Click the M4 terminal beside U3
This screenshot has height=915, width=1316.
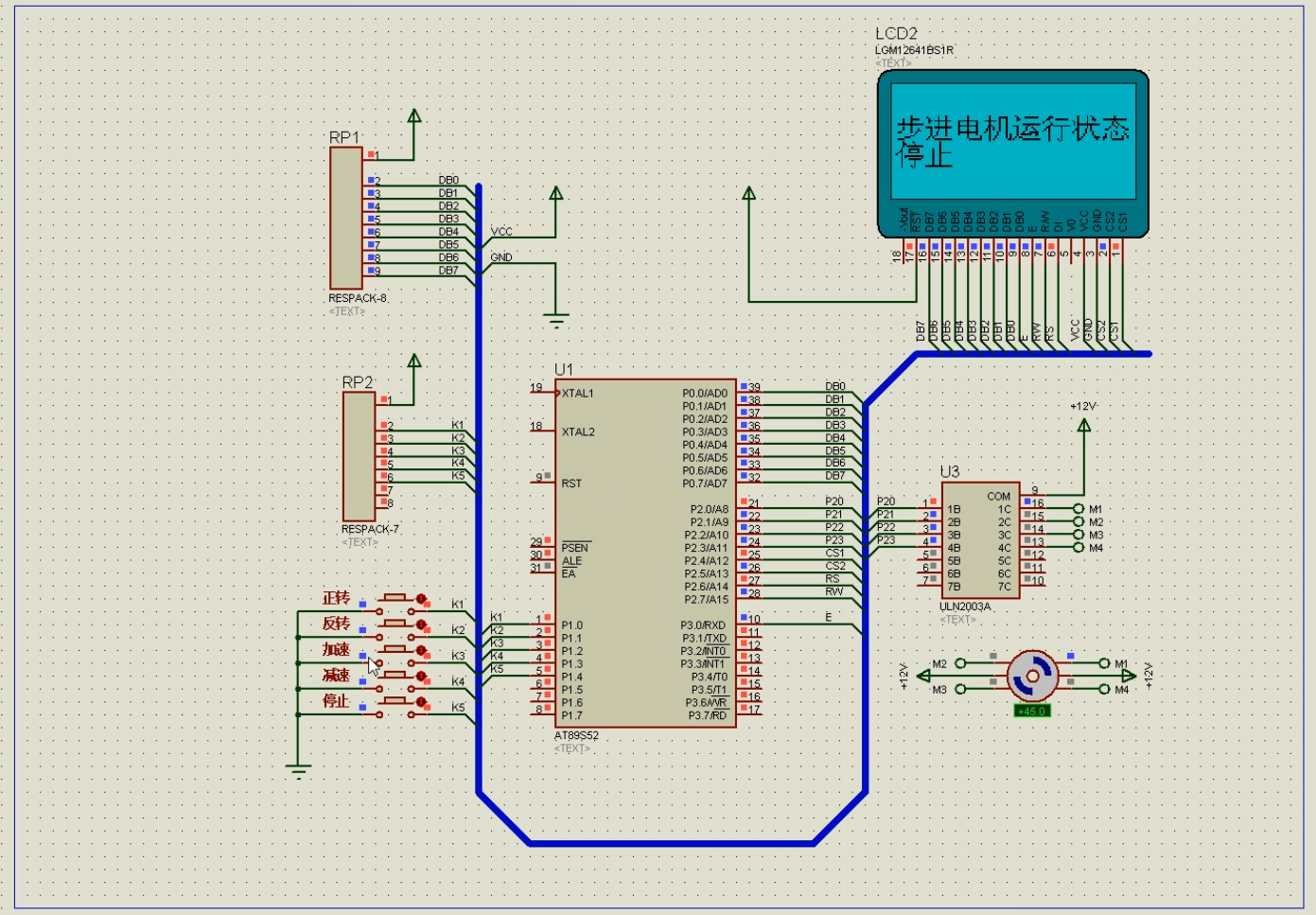tap(1079, 548)
